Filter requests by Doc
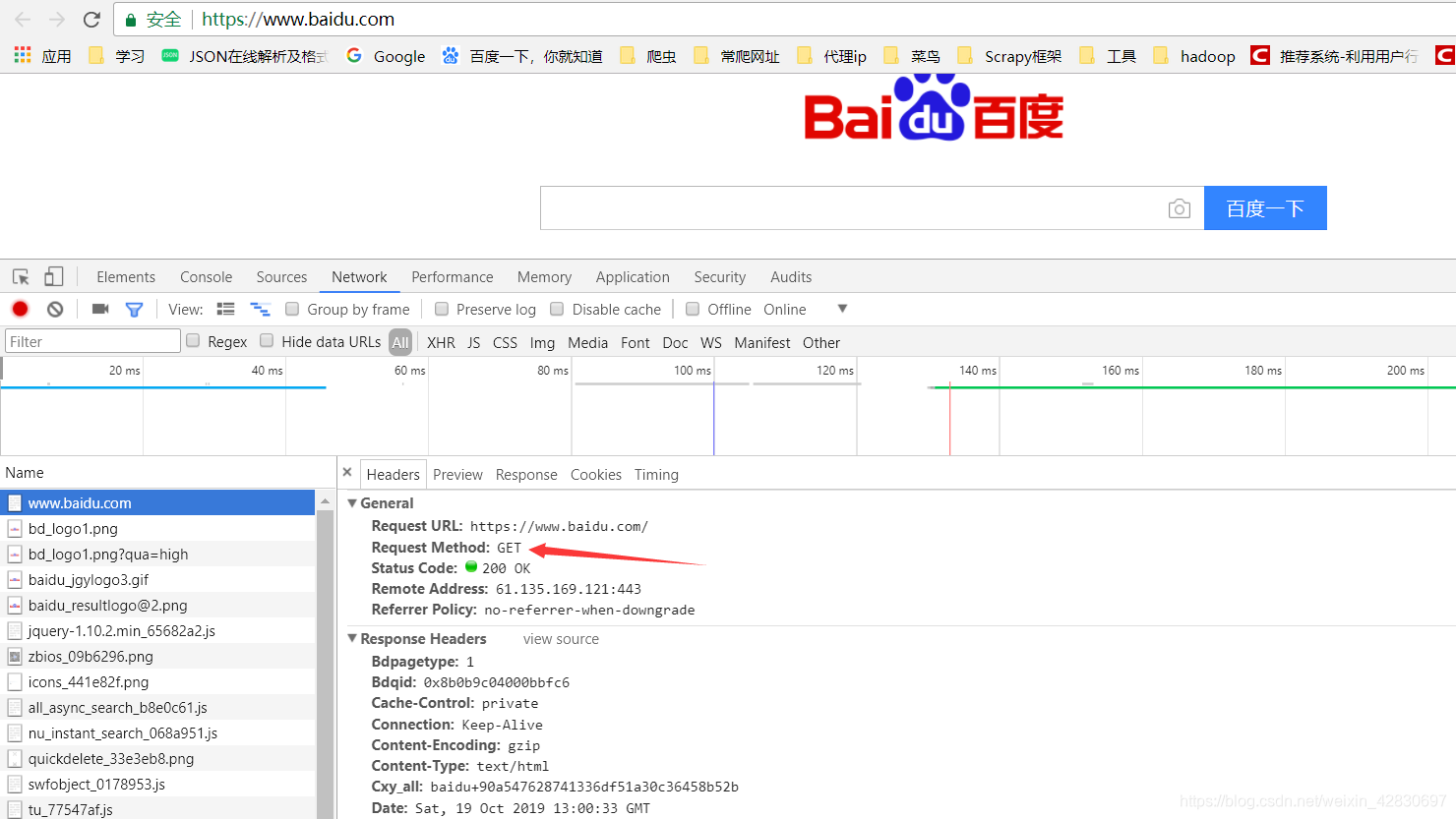This screenshot has height=819, width=1456. (675, 343)
